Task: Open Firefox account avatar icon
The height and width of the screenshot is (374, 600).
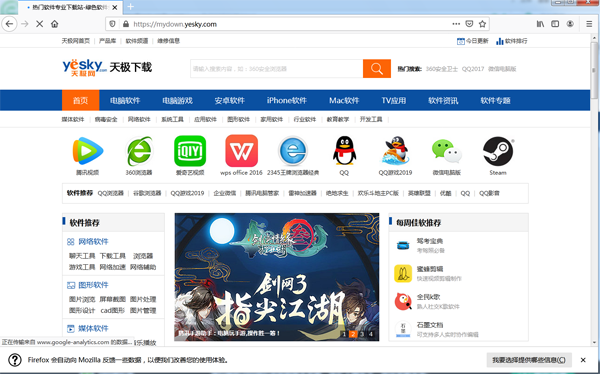Action: point(570,24)
